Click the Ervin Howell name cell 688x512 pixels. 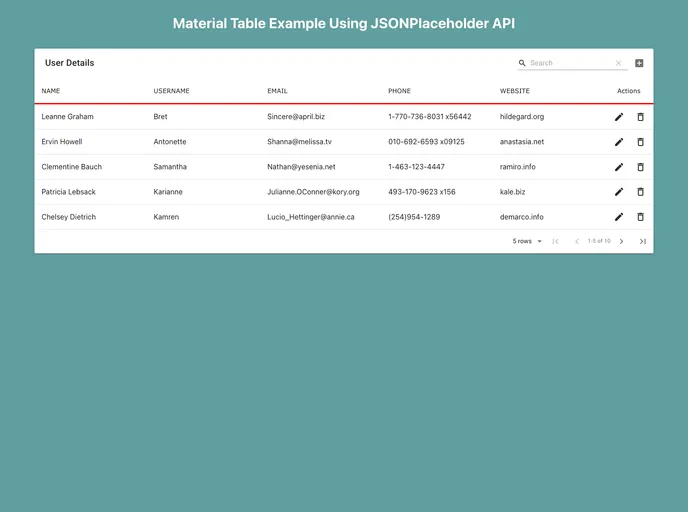coord(61,142)
